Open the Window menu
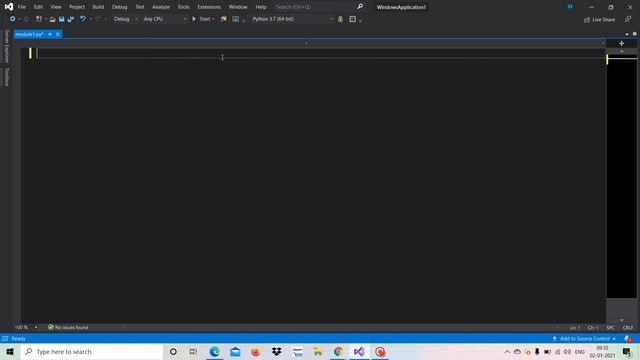 pyautogui.click(x=238, y=7)
